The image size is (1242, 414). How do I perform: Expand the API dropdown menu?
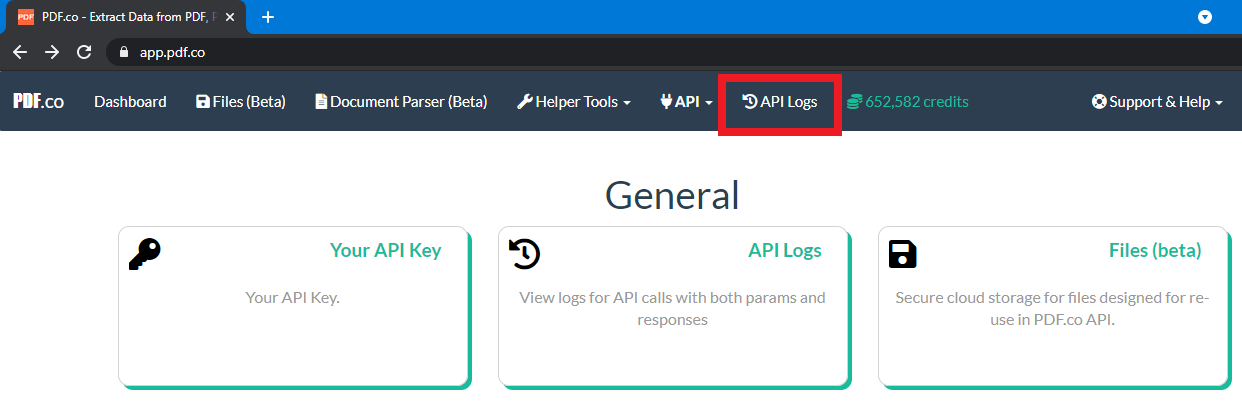coord(686,102)
